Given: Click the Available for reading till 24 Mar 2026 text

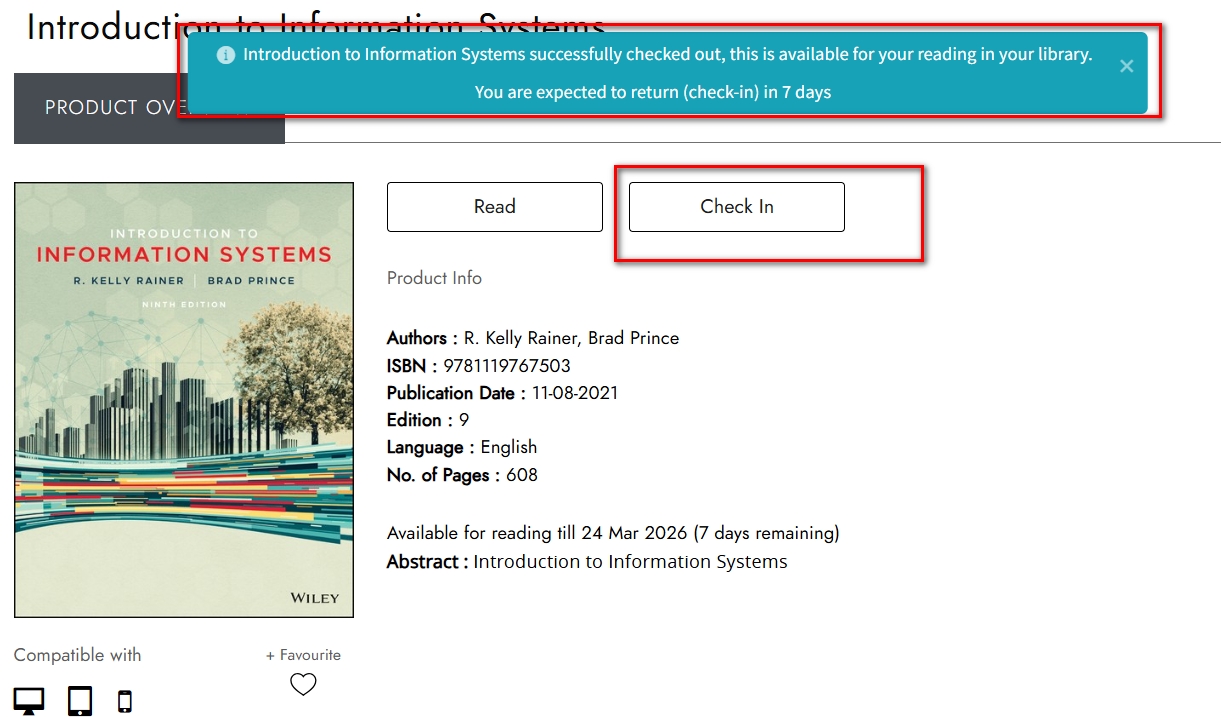Looking at the screenshot, I should point(612,533).
